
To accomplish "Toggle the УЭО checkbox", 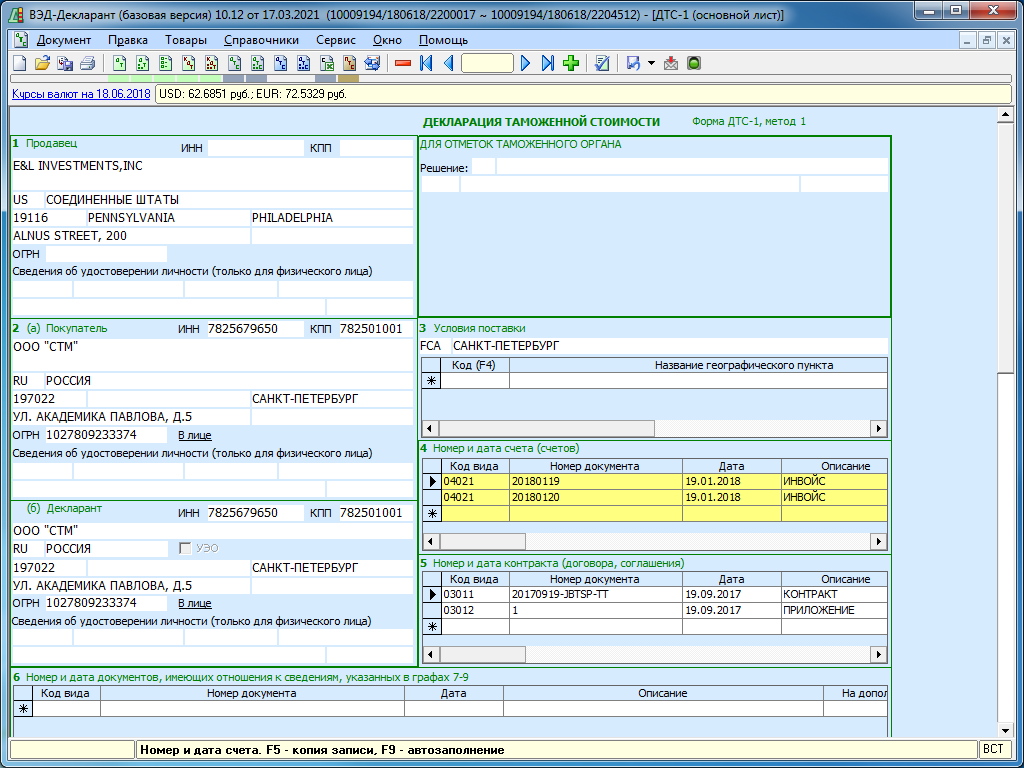I will coord(184,549).
